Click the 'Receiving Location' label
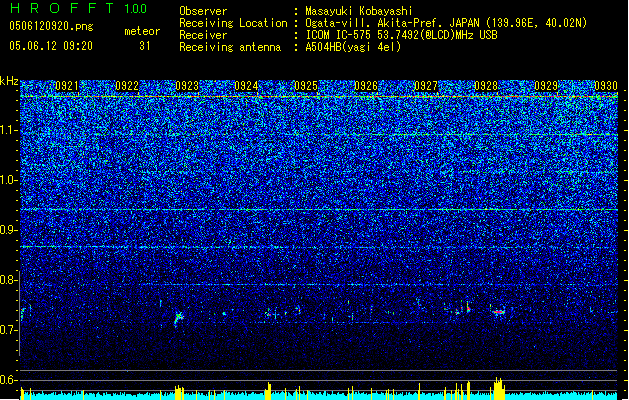Image resolution: width=629 pixels, height=400 pixels. [233, 23]
